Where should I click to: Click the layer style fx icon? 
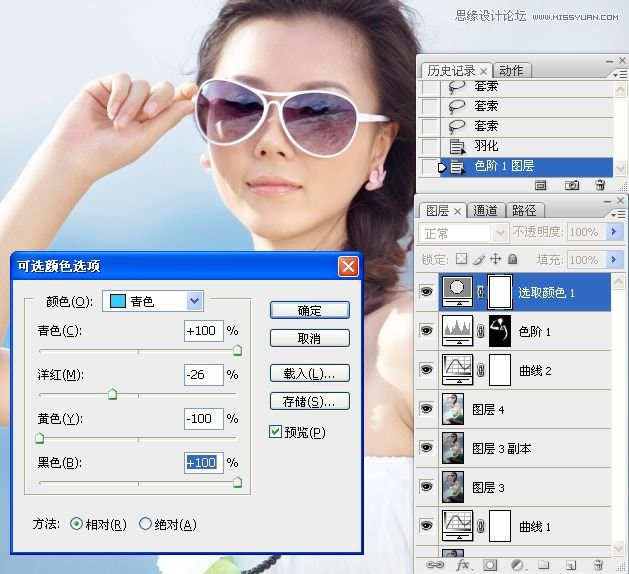[x=463, y=565]
